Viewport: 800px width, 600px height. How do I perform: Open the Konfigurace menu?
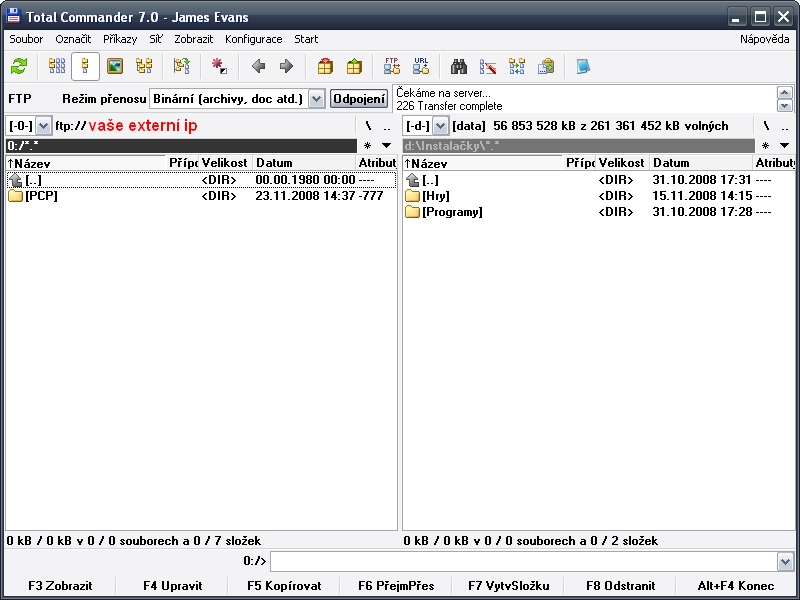(x=254, y=39)
